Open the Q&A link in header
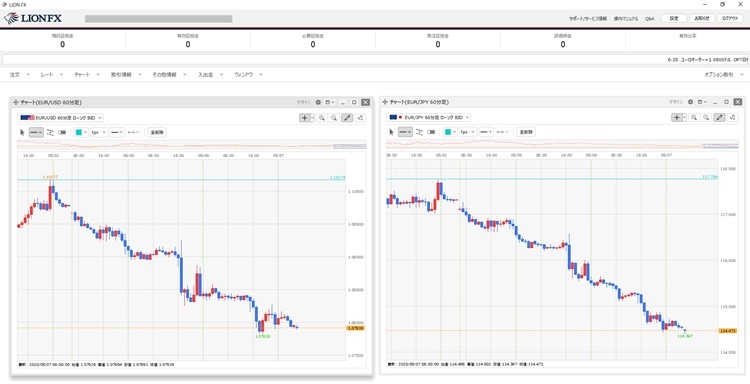The width and height of the screenshot is (750, 384). tap(650, 19)
